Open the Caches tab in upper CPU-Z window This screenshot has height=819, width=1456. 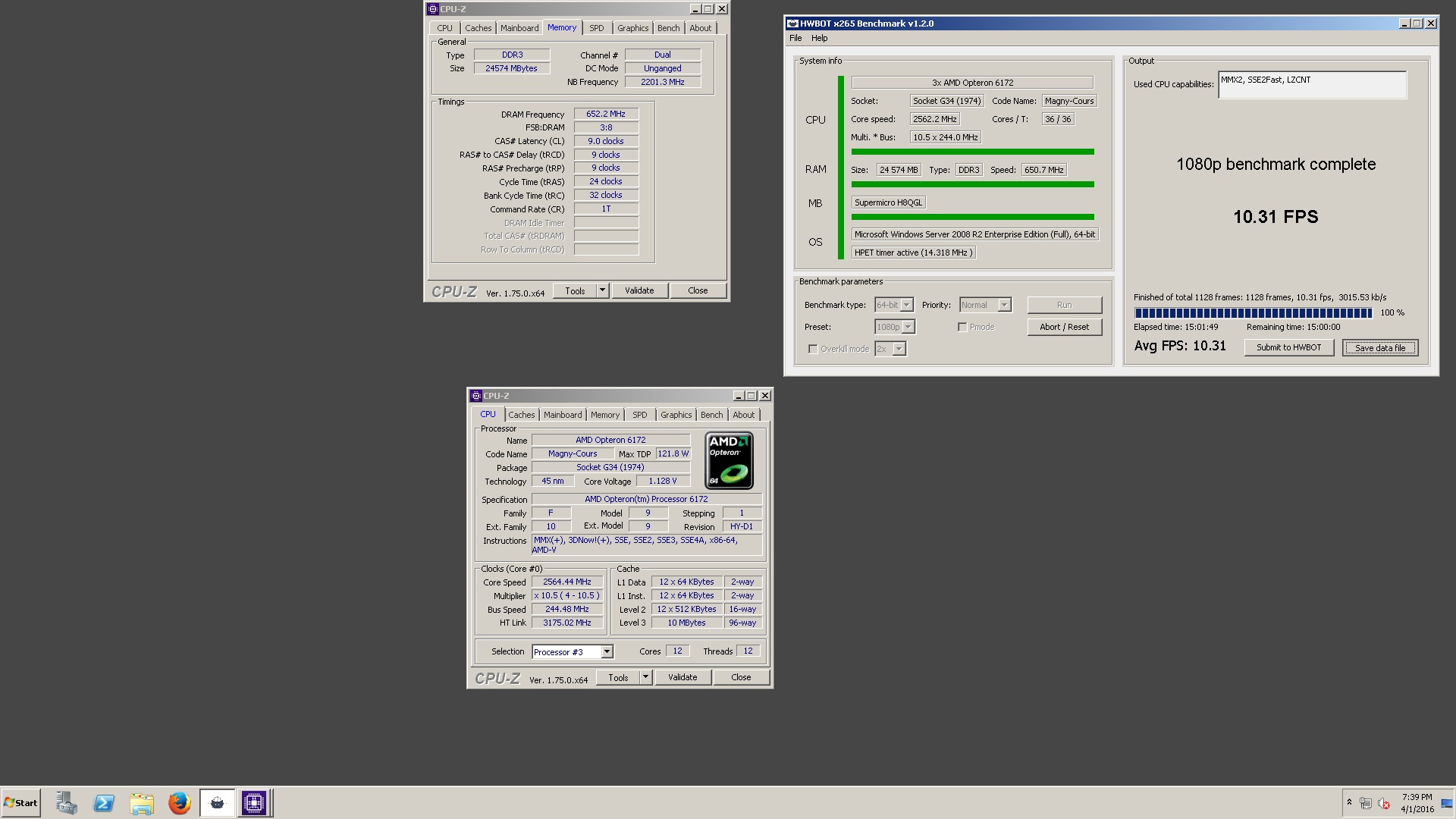[x=478, y=28]
